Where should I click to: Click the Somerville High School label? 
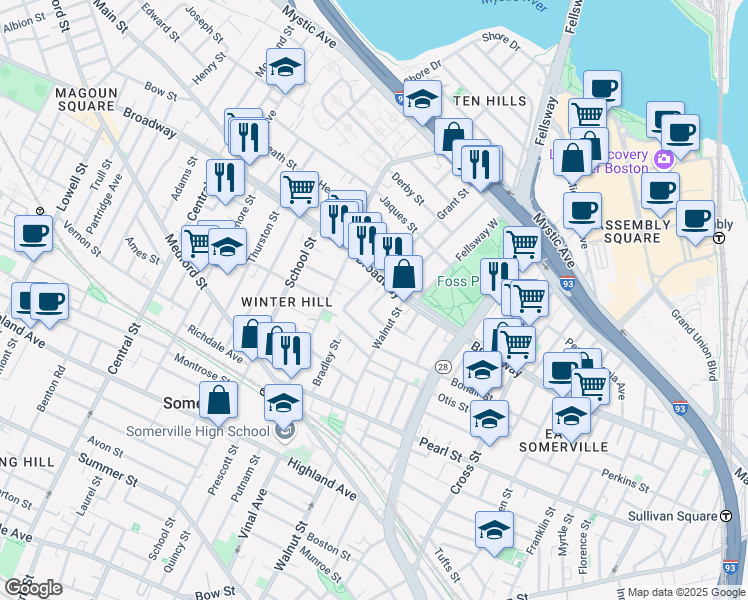coord(198,431)
